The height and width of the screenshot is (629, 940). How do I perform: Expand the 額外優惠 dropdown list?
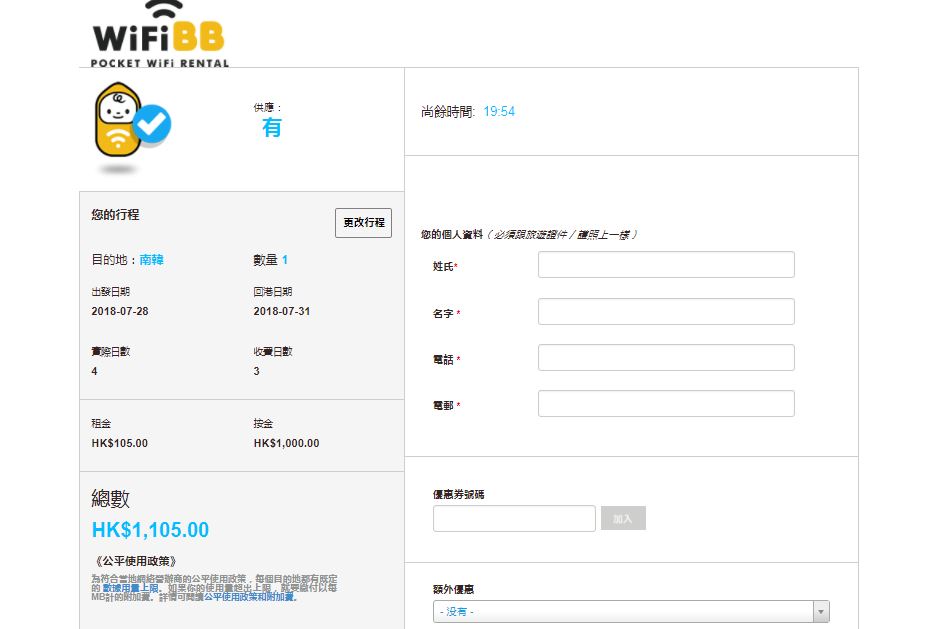(622, 612)
